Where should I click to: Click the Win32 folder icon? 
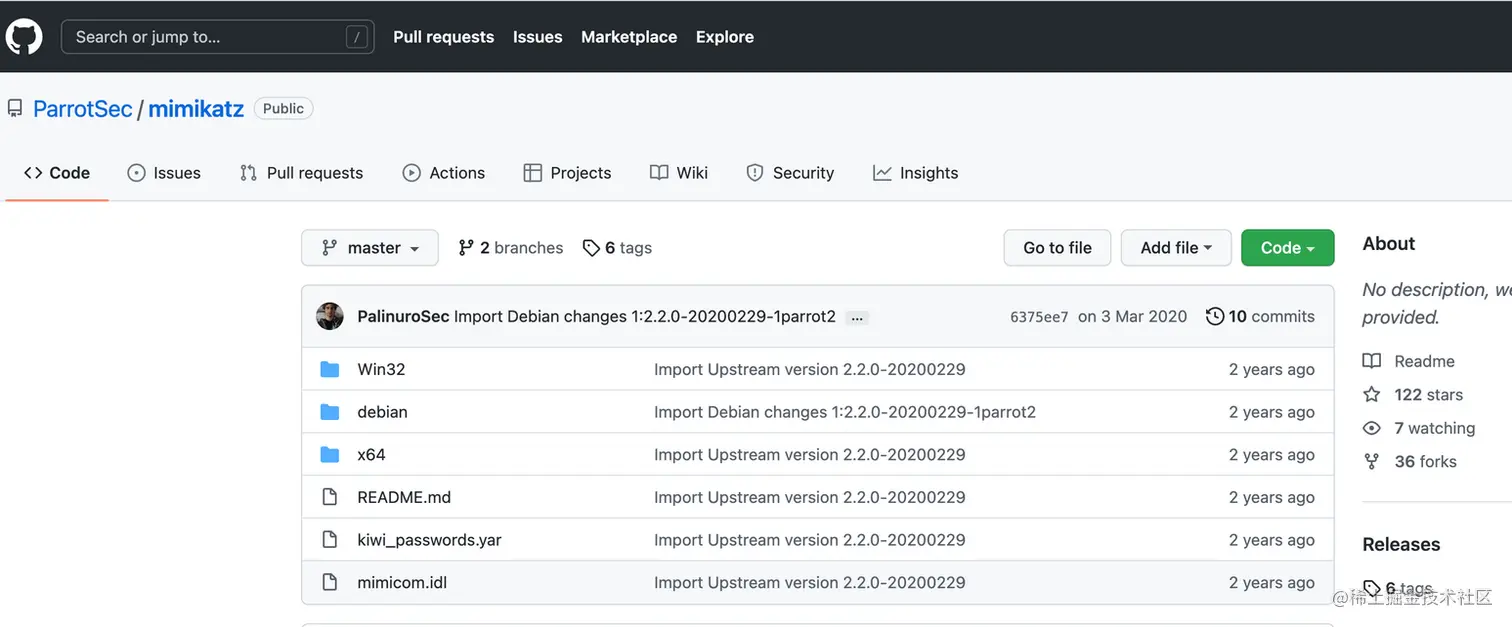330,369
